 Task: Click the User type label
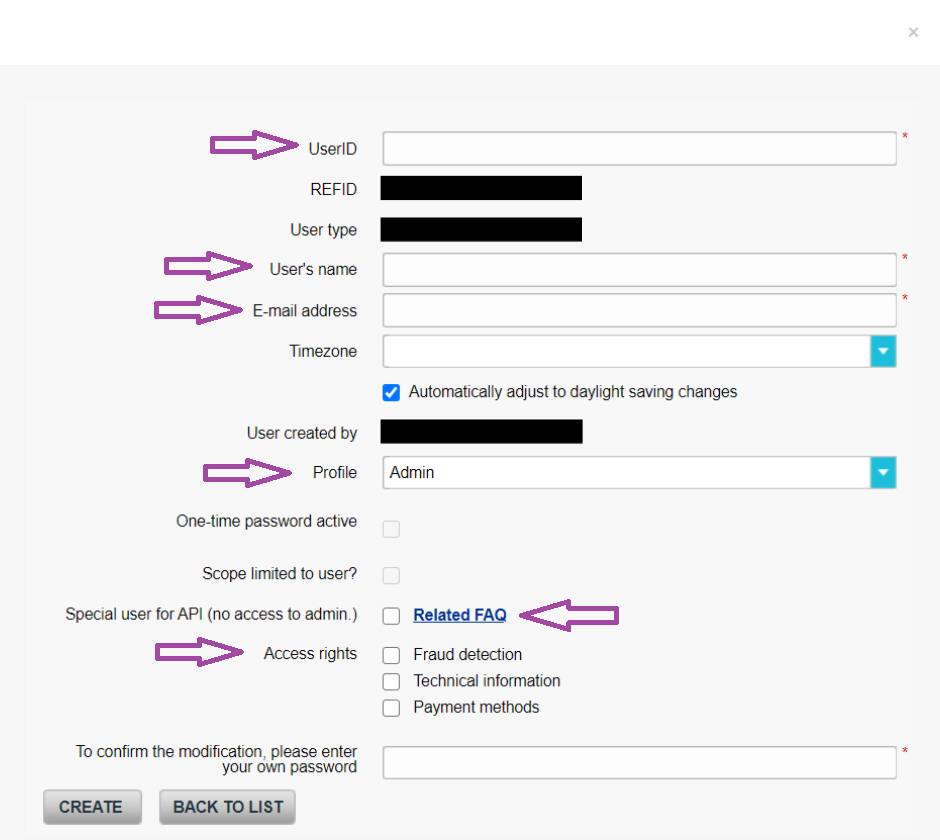(324, 230)
